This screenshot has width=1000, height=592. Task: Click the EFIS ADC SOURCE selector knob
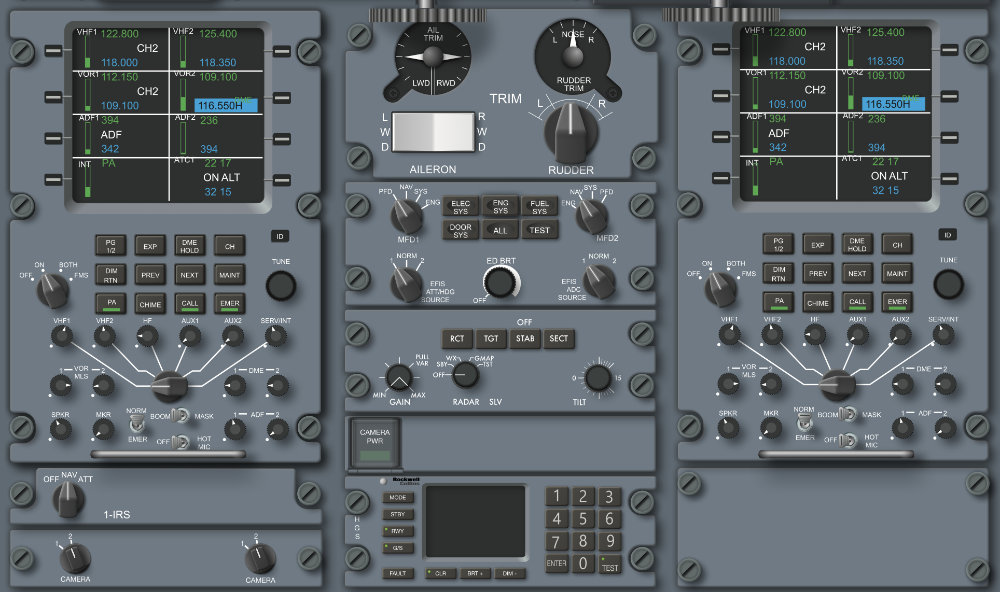598,284
